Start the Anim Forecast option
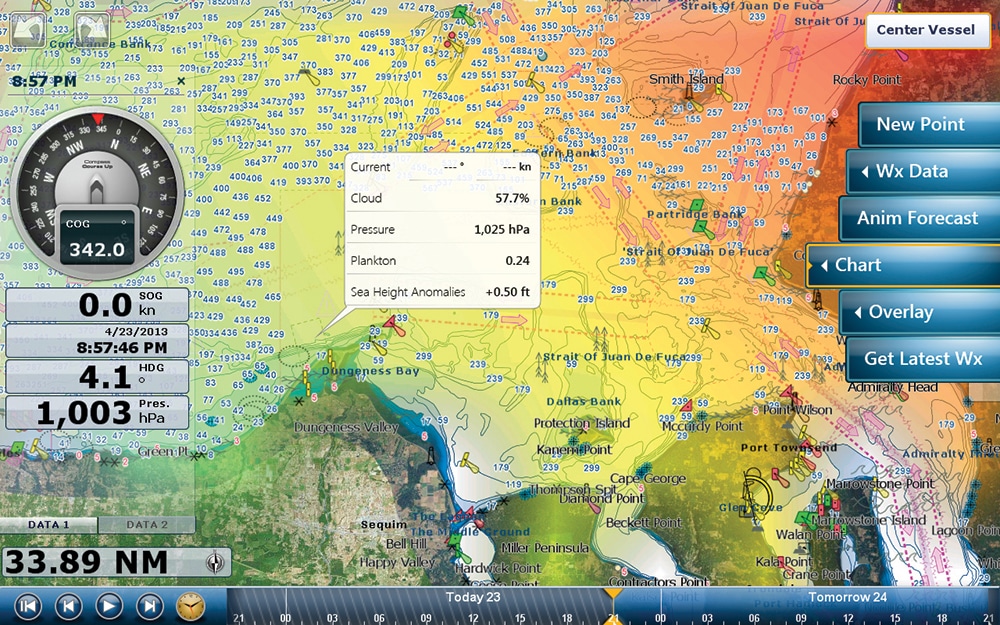Viewport: 1000px width, 625px height. (916, 218)
